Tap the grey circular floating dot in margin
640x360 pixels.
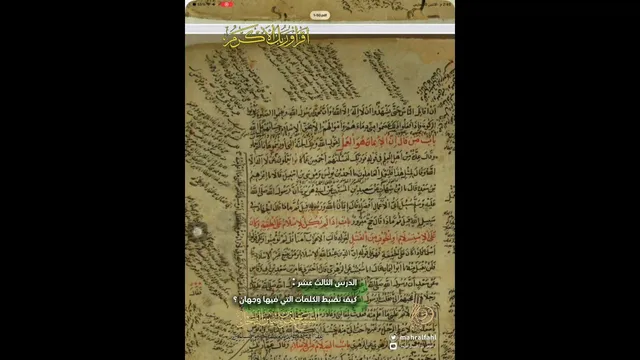pyautogui.click(x=198, y=231)
